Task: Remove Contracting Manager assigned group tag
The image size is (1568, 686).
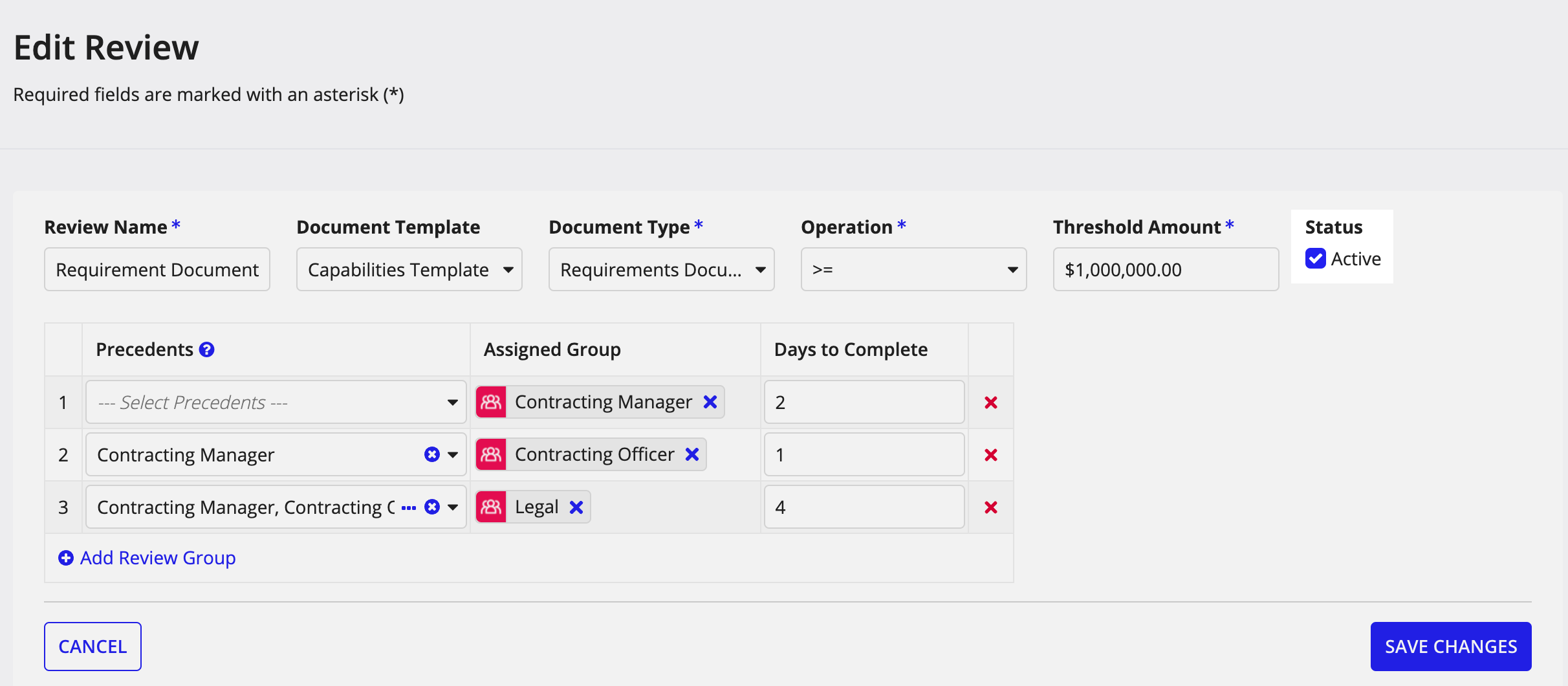Action: click(710, 402)
